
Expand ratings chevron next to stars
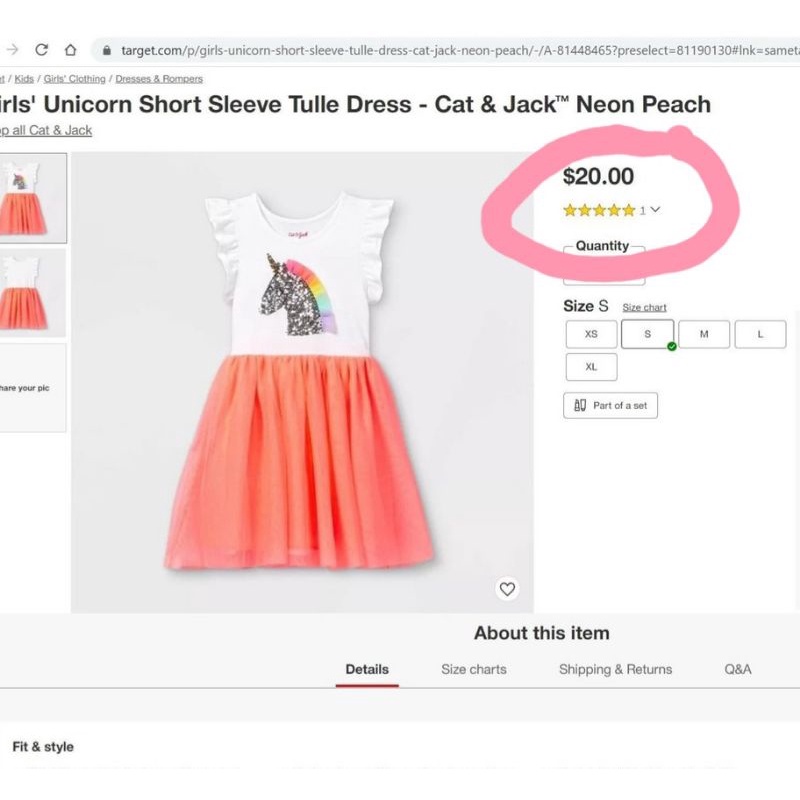(656, 210)
